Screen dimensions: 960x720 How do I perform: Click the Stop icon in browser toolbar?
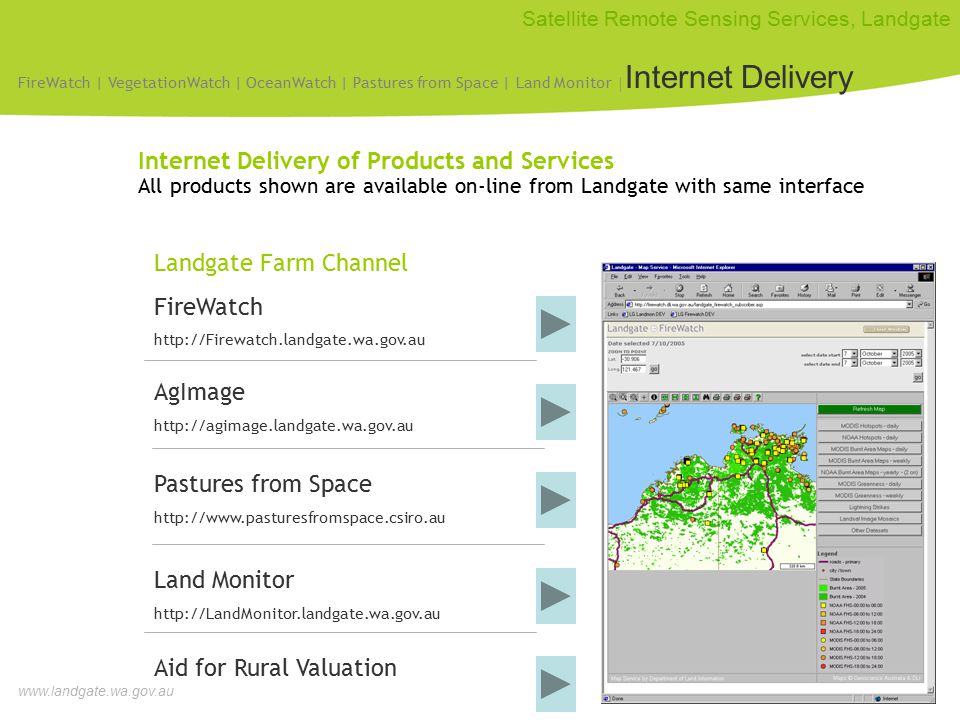click(x=680, y=291)
